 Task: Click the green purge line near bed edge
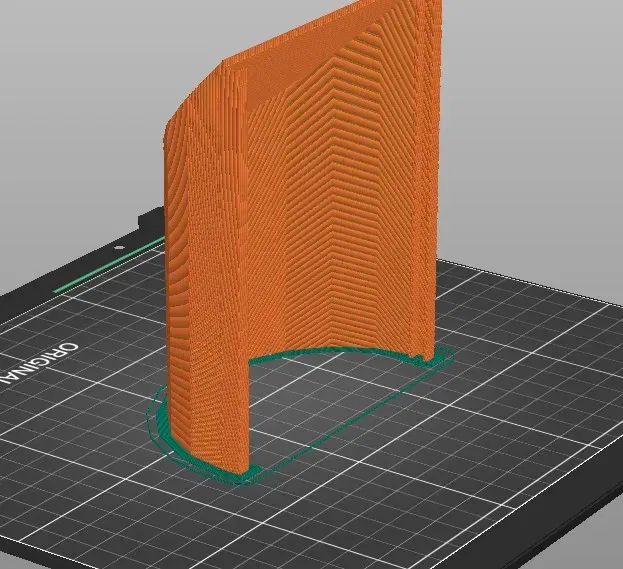(x=109, y=265)
